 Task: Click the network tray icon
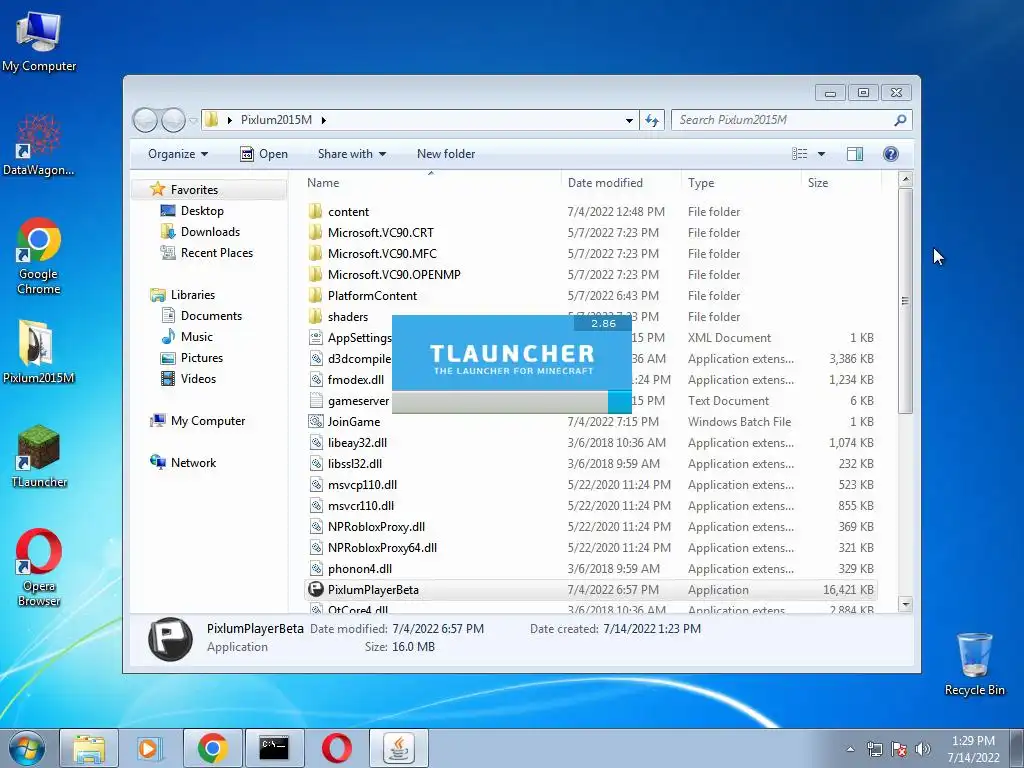click(874, 749)
